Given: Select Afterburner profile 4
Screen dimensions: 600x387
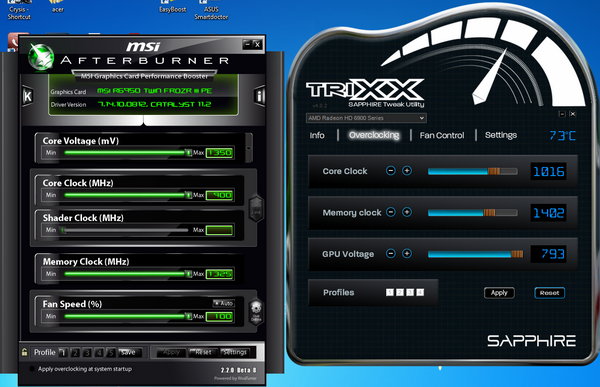Looking at the screenshot, I should (x=99, y=353).
